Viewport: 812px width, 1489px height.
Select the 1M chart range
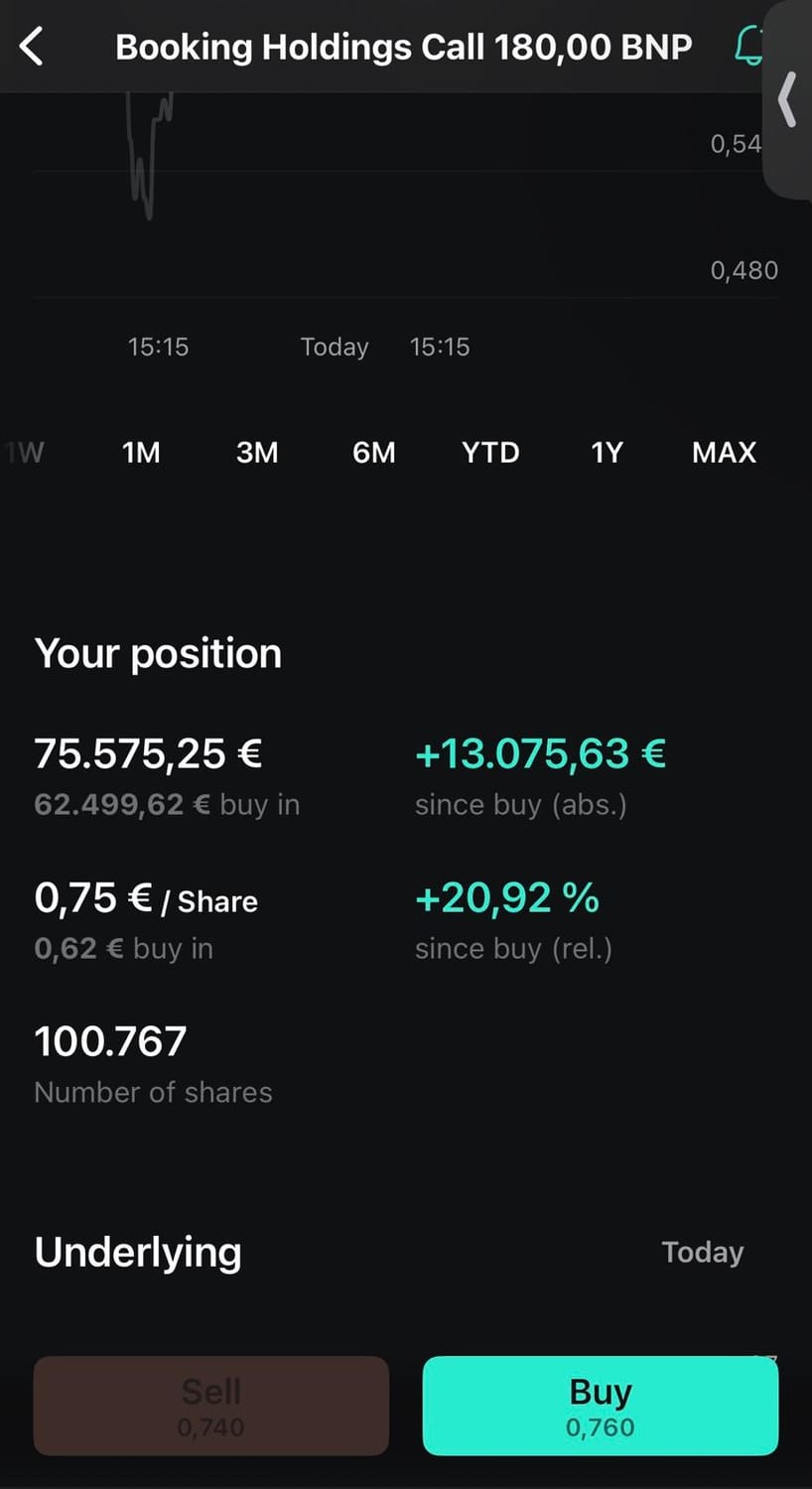coord(141,453)
